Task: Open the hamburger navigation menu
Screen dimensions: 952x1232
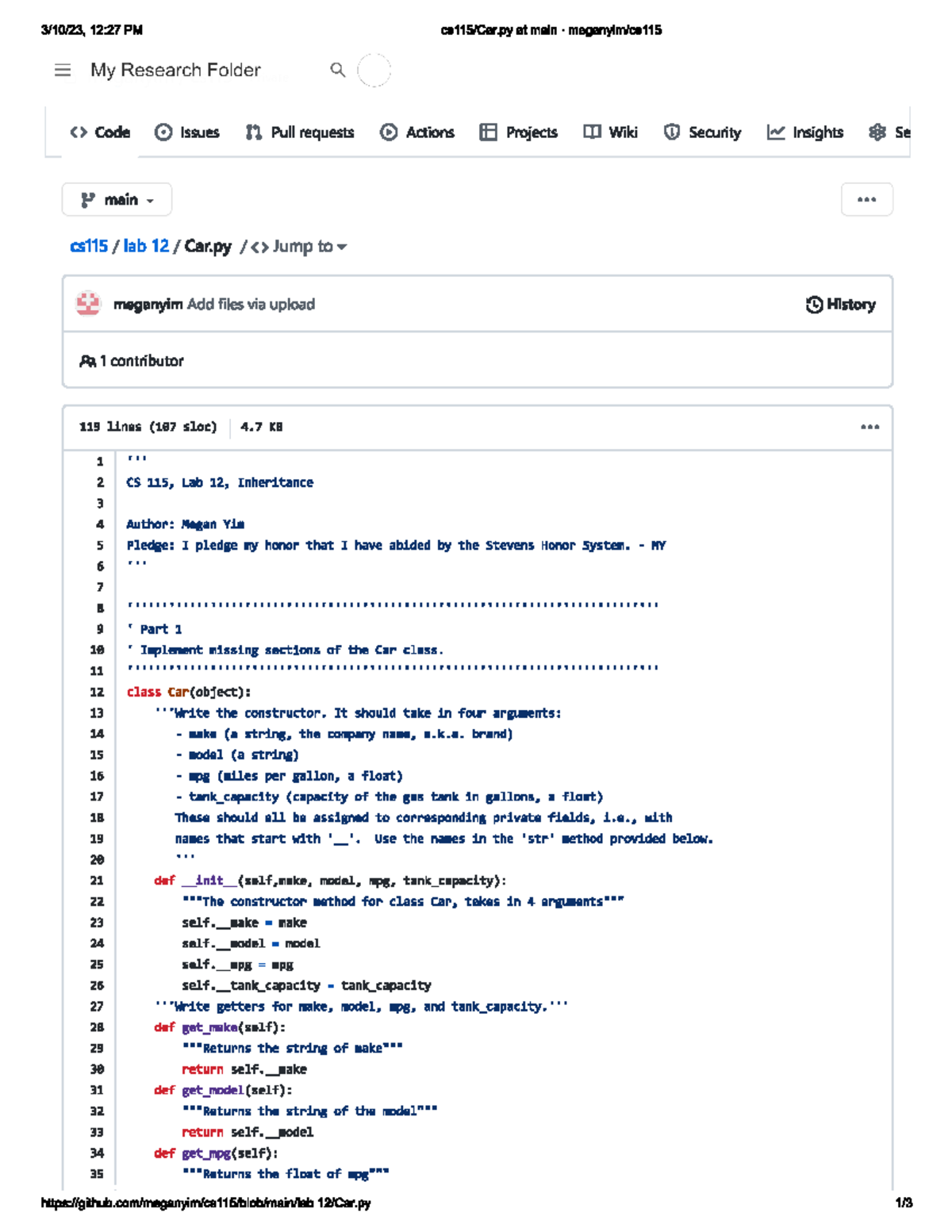Action: (63, 71)
